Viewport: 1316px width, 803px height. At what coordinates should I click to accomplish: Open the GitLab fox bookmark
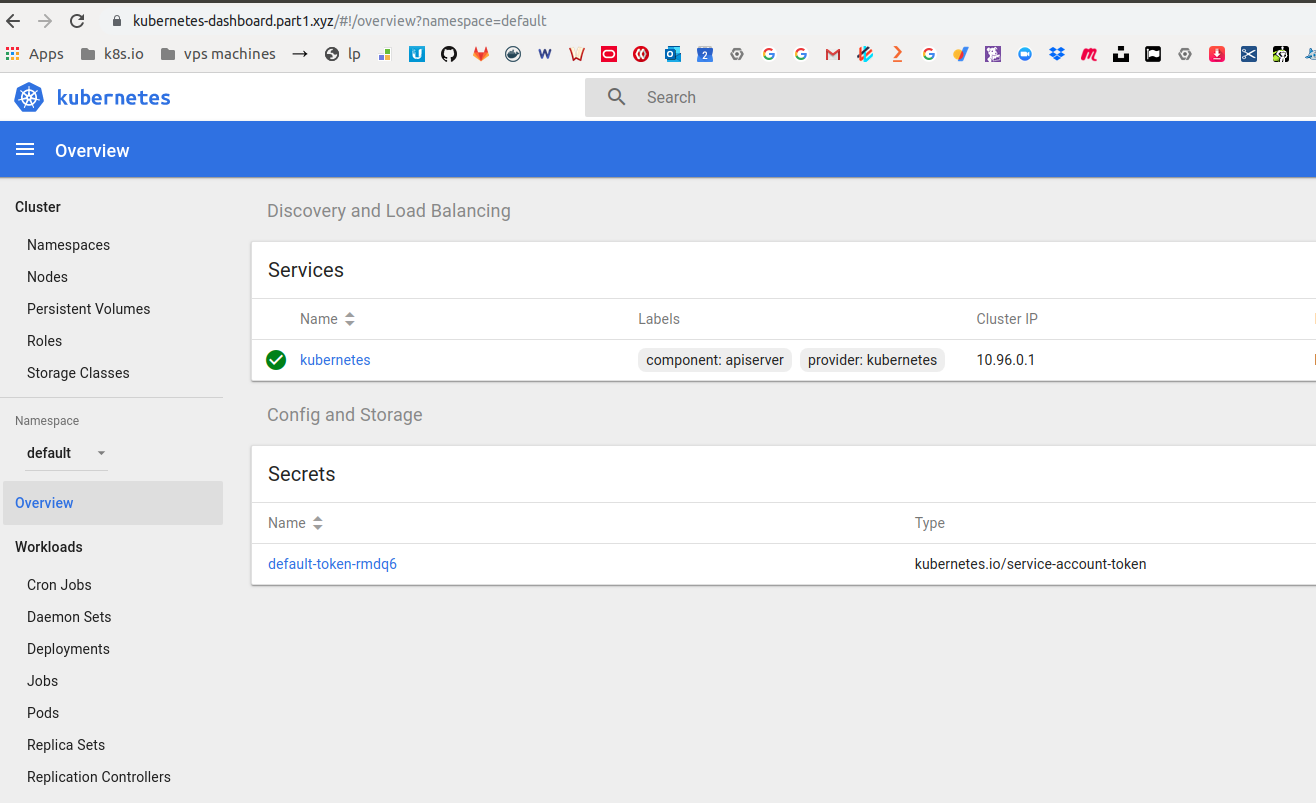click(481, 54)
